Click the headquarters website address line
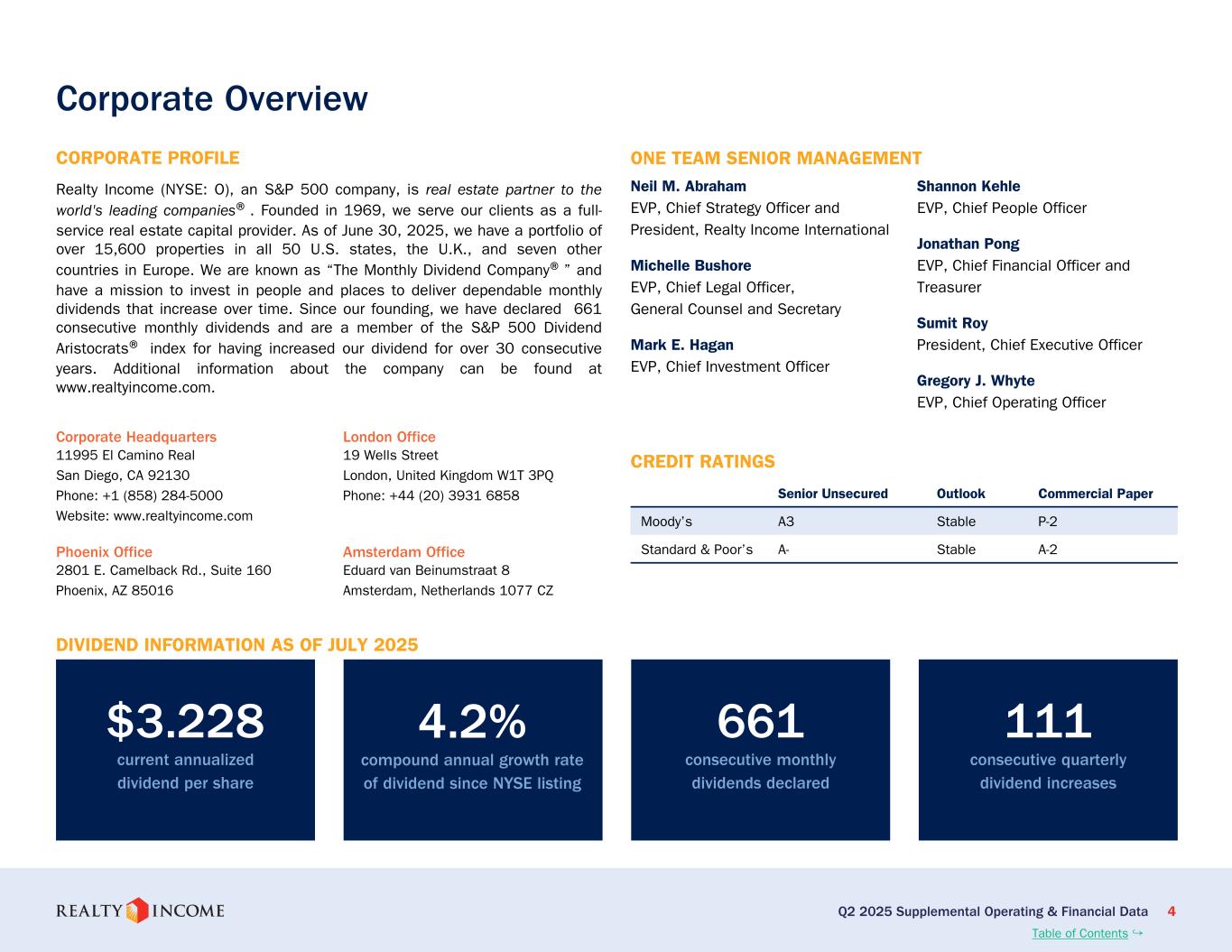The width and height of the screenshot is (1232, 952). pos(154,516)
